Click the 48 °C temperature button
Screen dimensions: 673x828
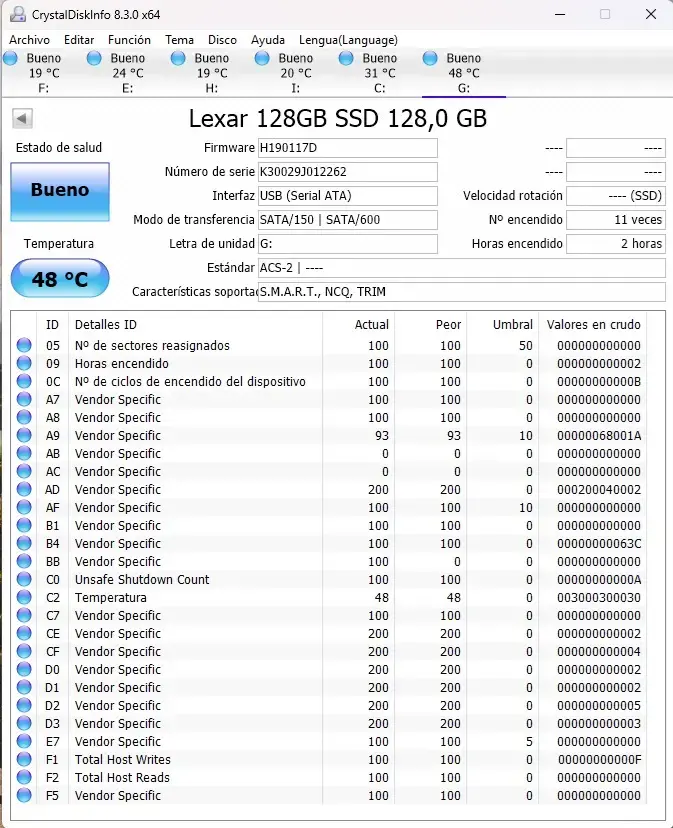click(60, 278)
